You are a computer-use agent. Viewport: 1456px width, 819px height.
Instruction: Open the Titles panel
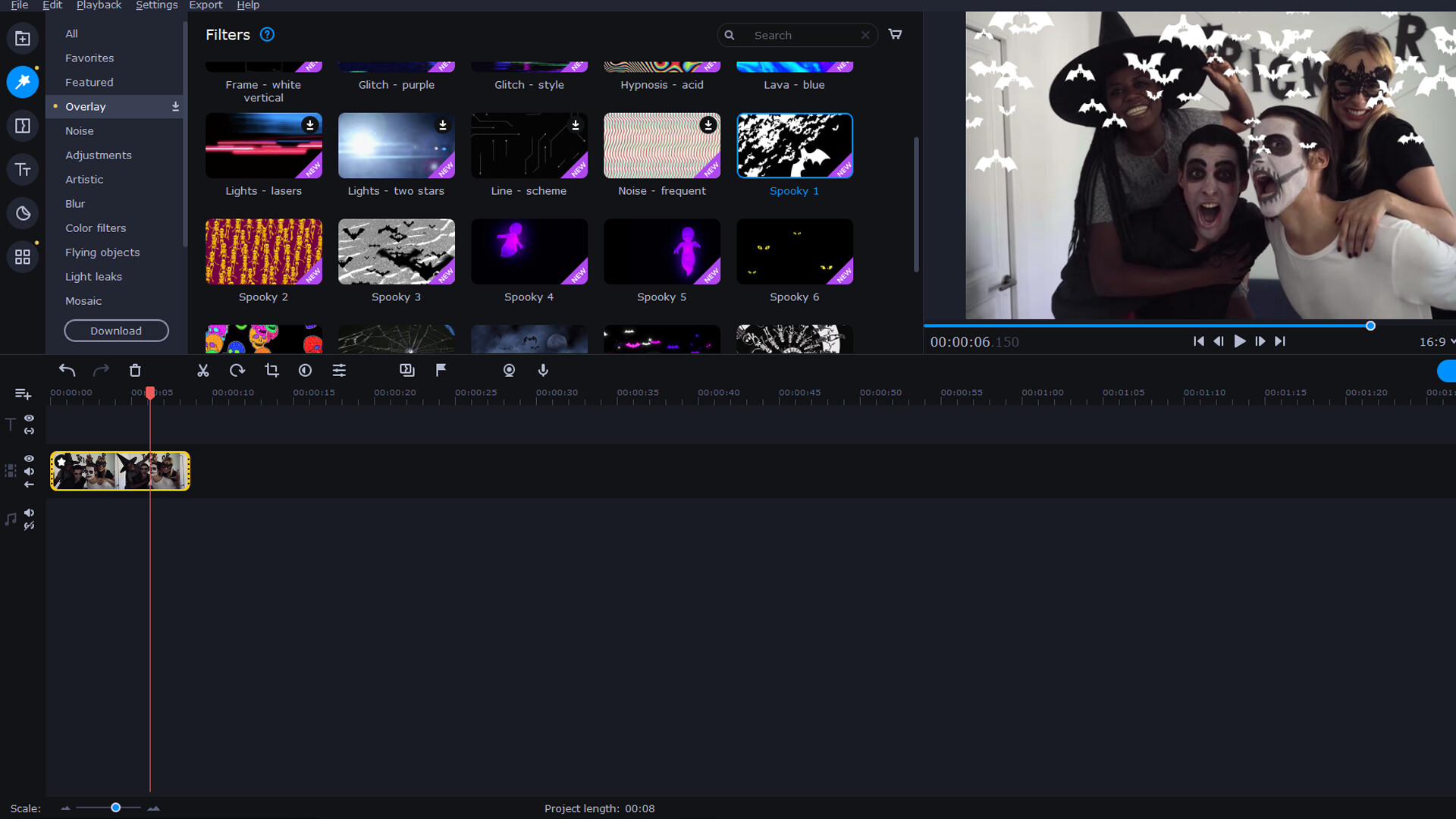point(23,169)
